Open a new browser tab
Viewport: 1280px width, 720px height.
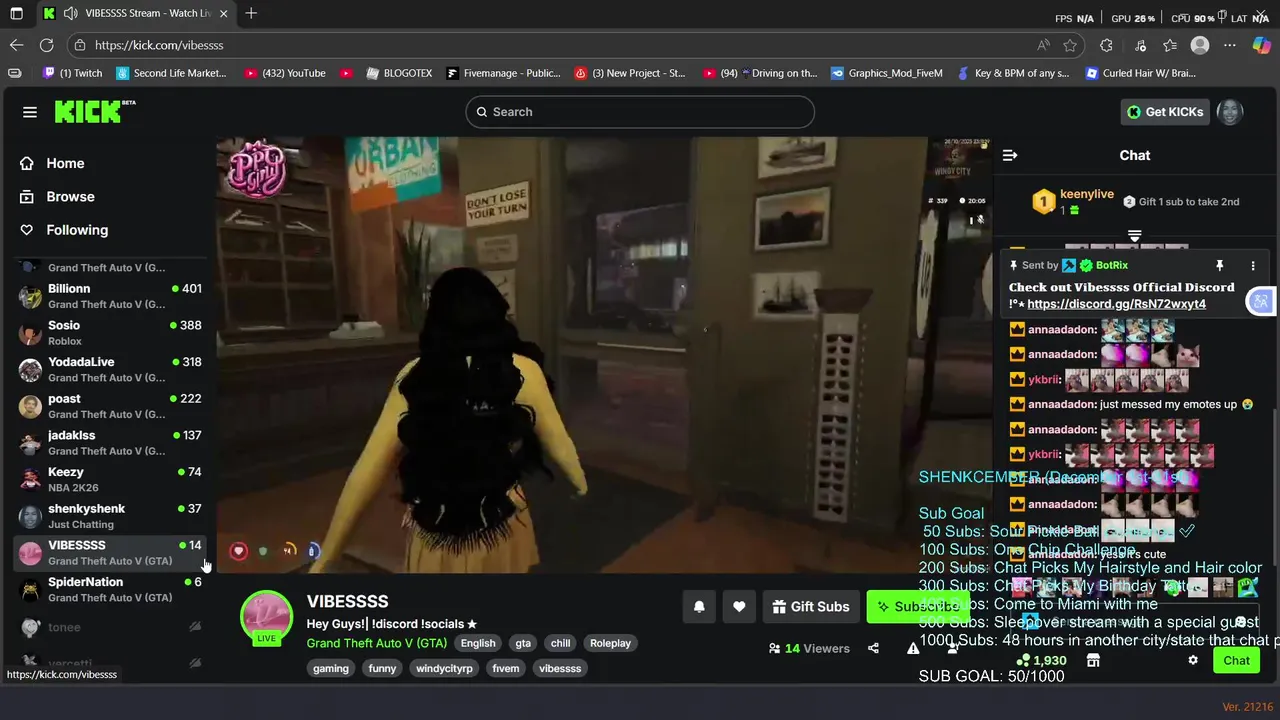(251, 13)
